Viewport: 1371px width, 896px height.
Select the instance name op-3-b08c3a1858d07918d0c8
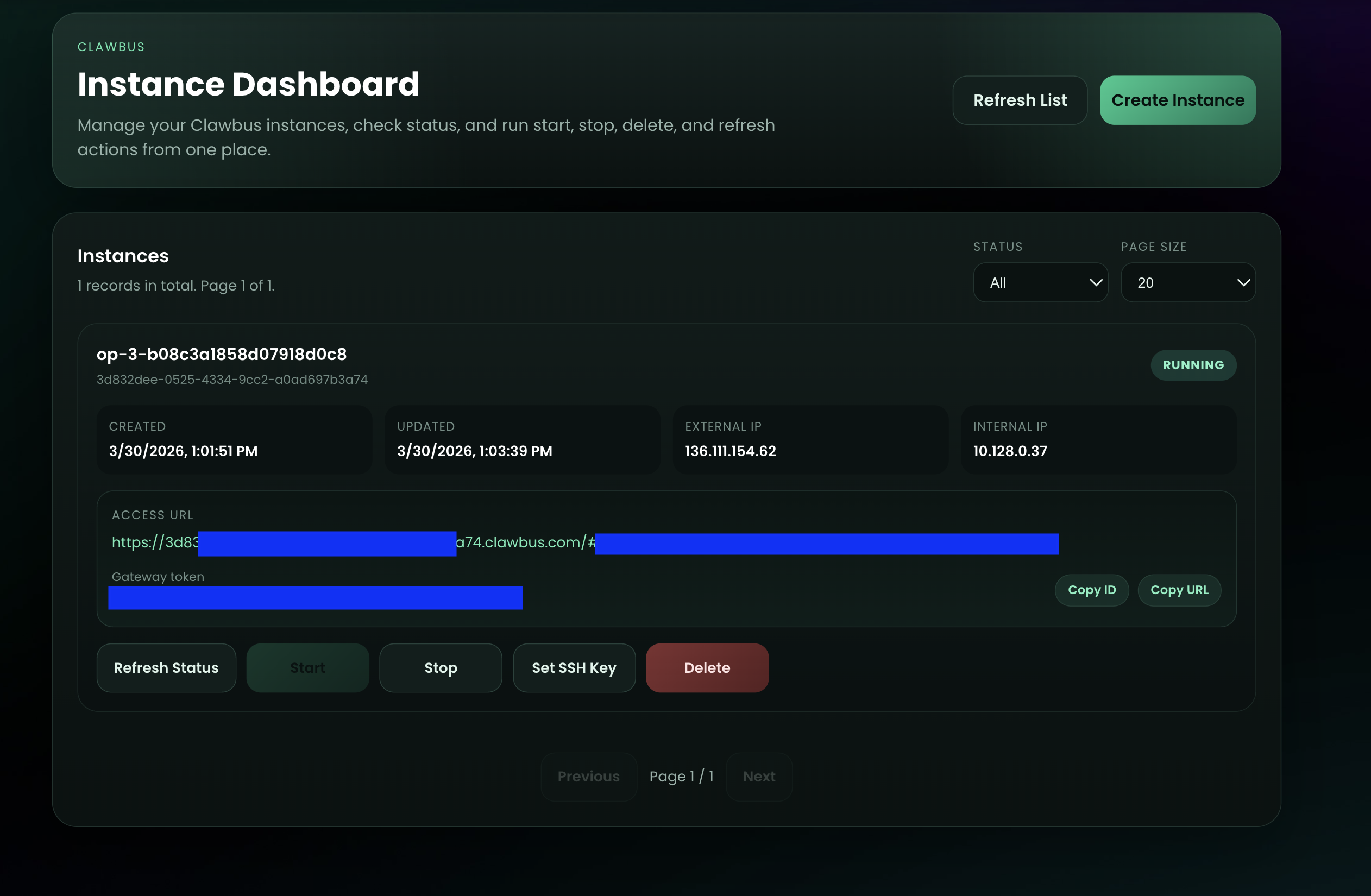221,355
